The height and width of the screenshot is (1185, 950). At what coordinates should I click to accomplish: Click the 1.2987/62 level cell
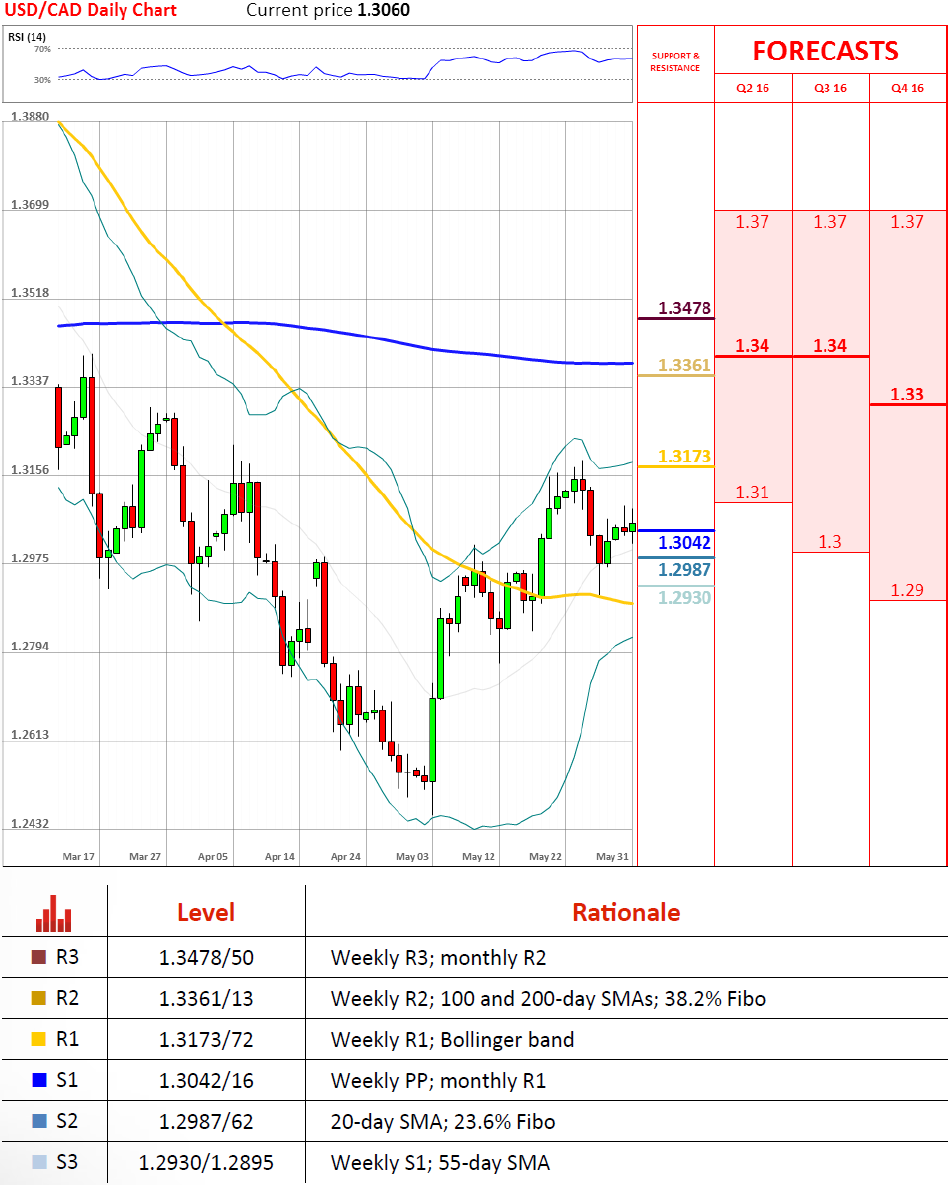coord(206,1122)
